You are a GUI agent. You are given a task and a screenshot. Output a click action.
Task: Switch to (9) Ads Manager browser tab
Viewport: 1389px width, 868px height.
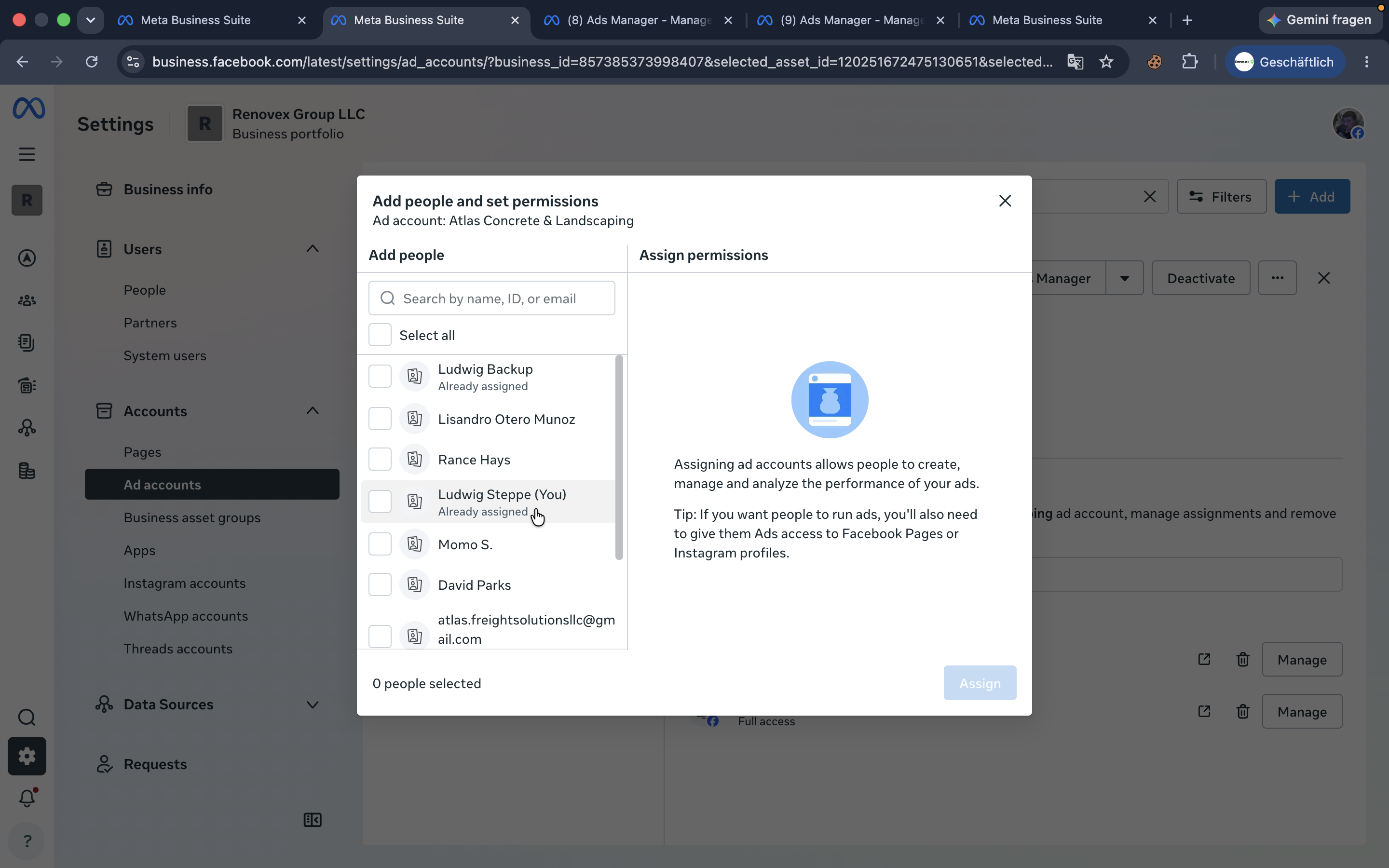click(851, 20)
